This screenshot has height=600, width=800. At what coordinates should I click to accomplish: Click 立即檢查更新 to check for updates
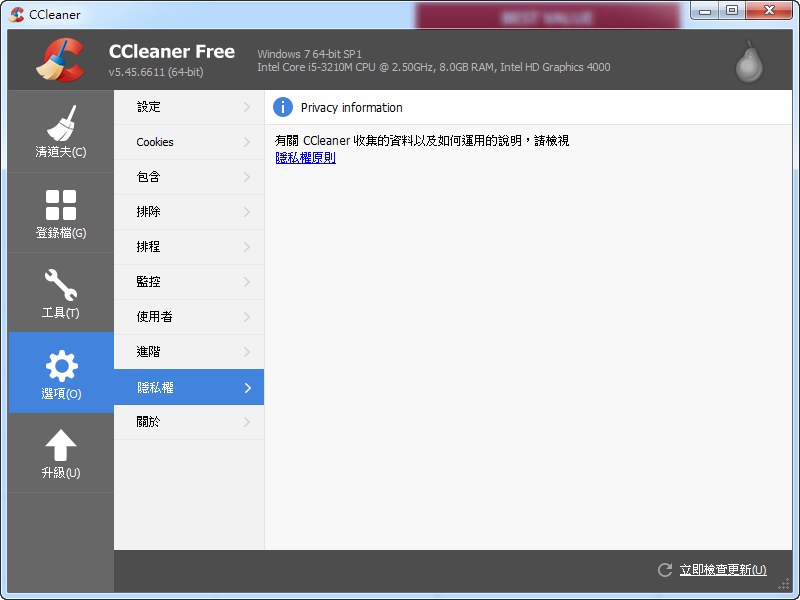(722, 569)
